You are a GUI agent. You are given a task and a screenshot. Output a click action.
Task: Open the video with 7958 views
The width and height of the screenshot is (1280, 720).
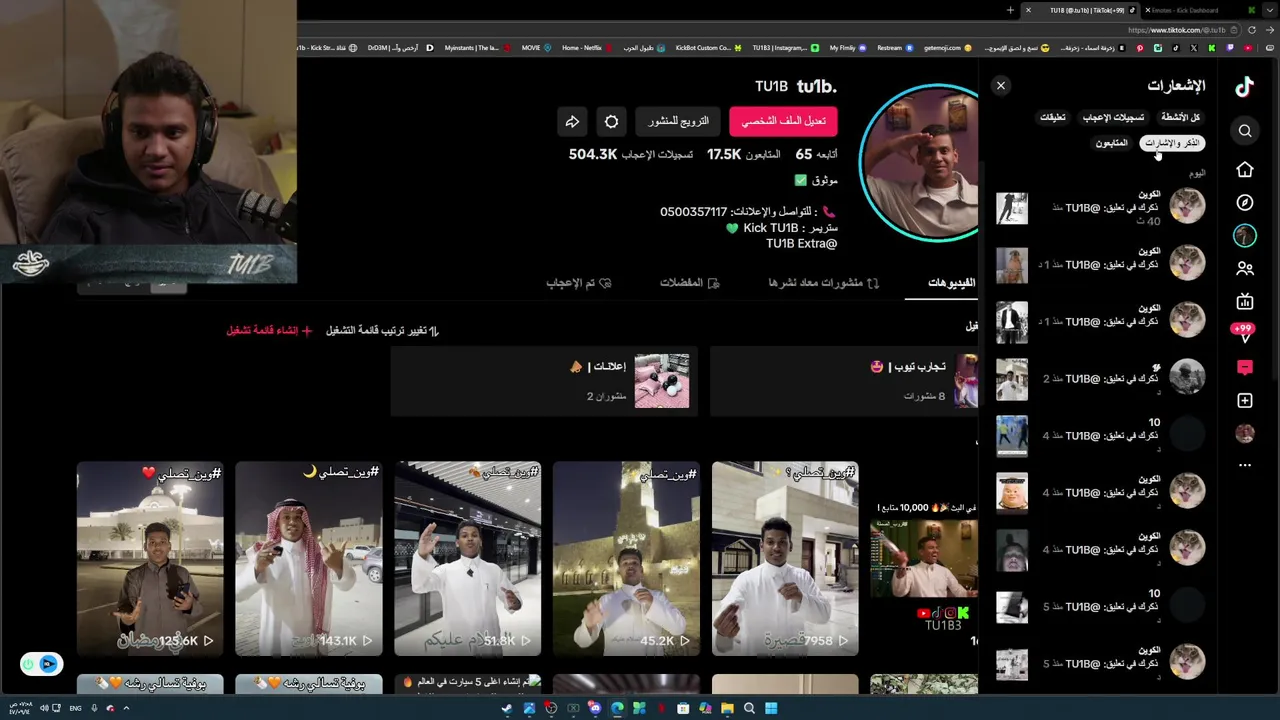(785, 558)
